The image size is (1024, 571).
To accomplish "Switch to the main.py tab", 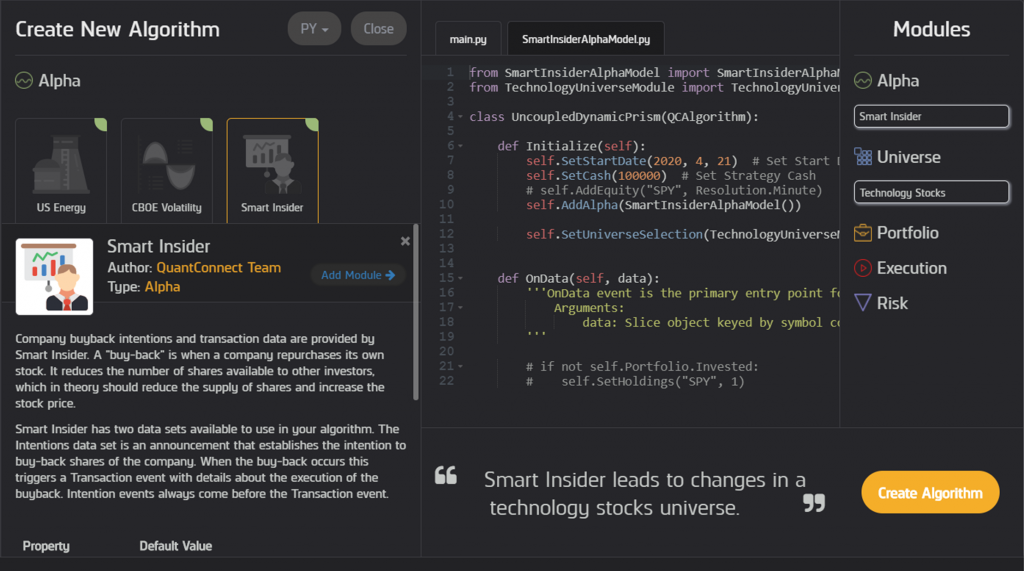I will (468, 39).
